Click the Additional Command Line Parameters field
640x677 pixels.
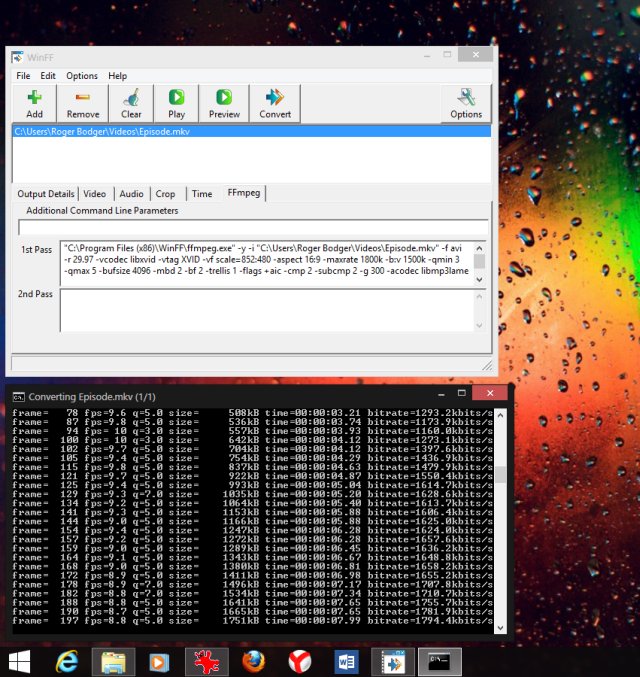coord(252,227)
